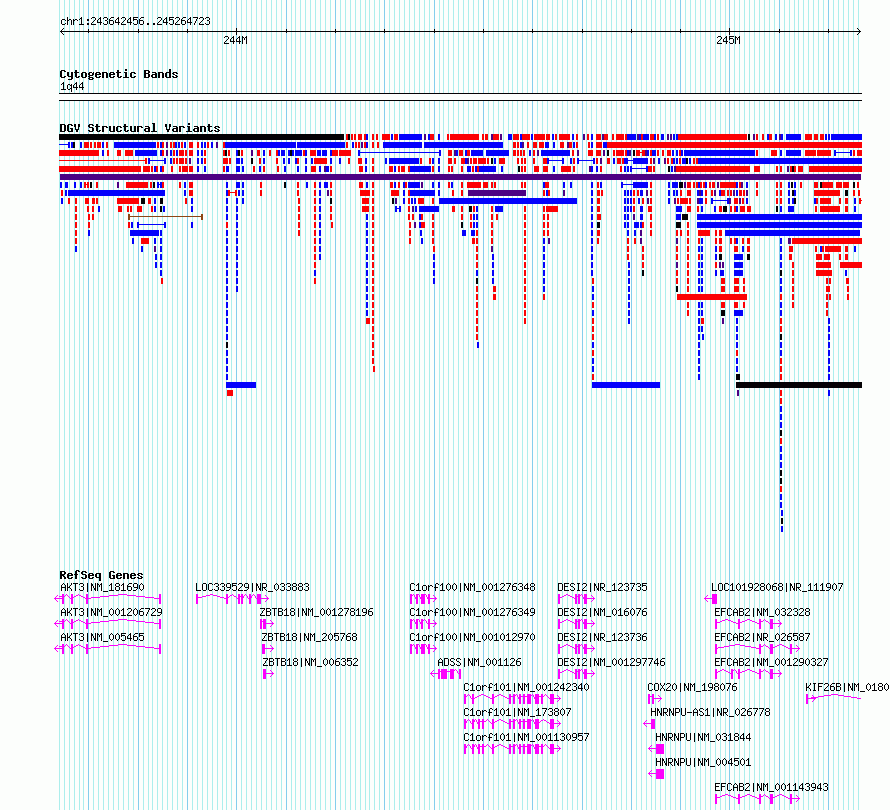Click the 244M ruler tick label

click(235, 40)
